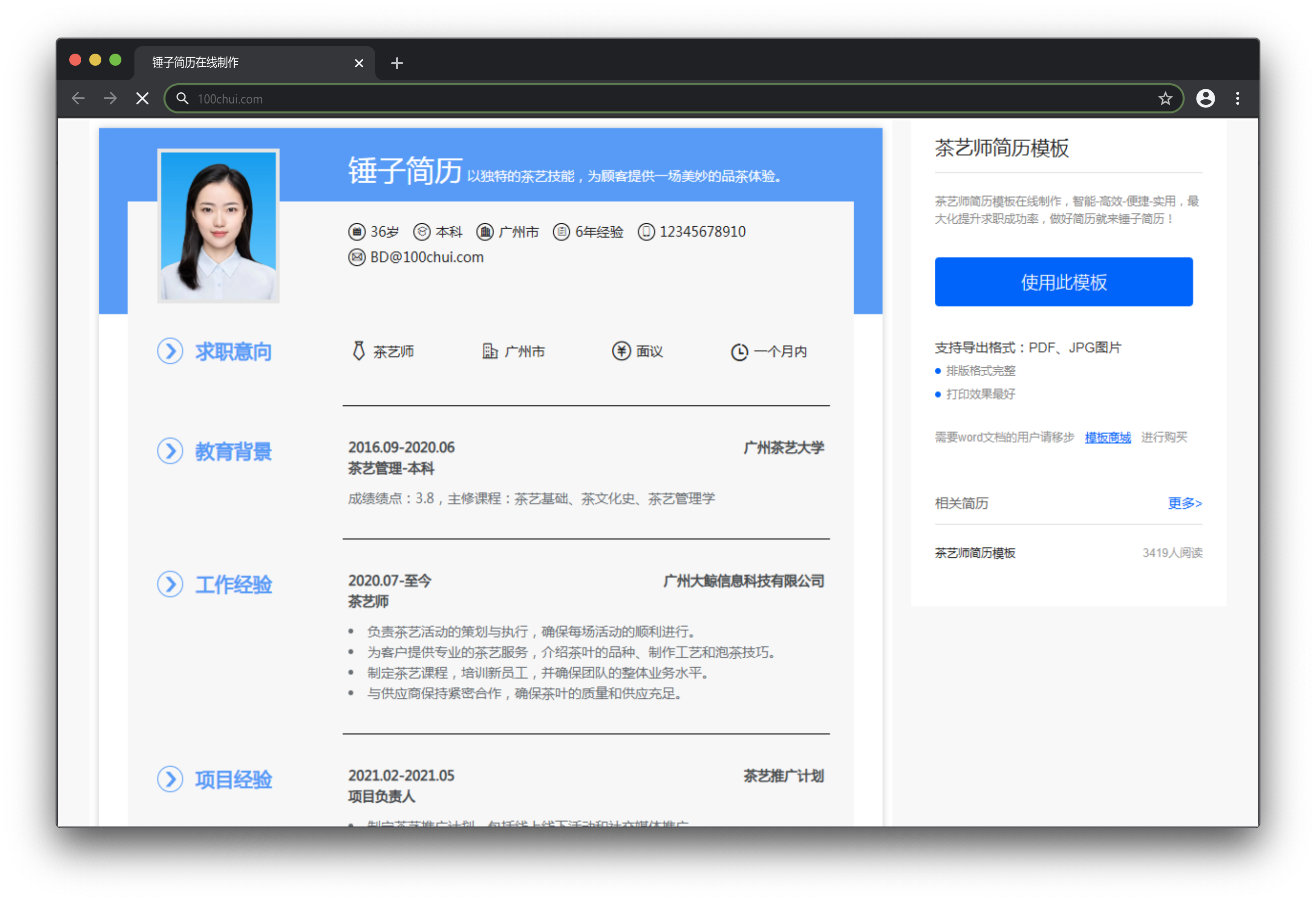The height and width of the screenshot is (902, 1316).
Task: Click the macOS green fullscreen button
Action: [115, 60]
